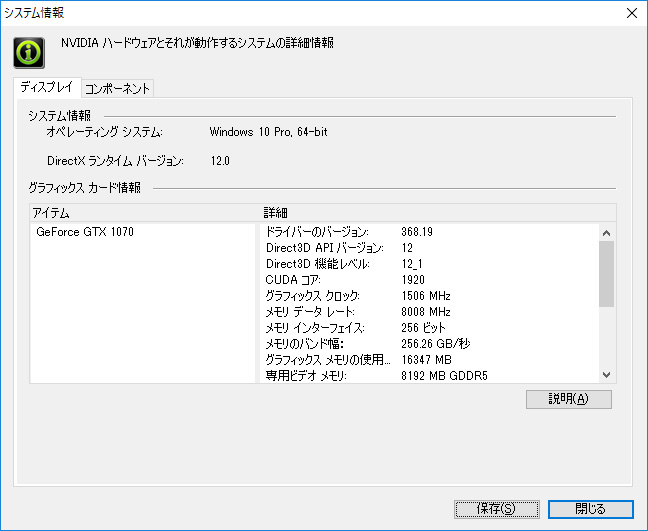This screenshot has height=531, width=648.
Task: Select the ディスプレイ tab
Action: 47,87
